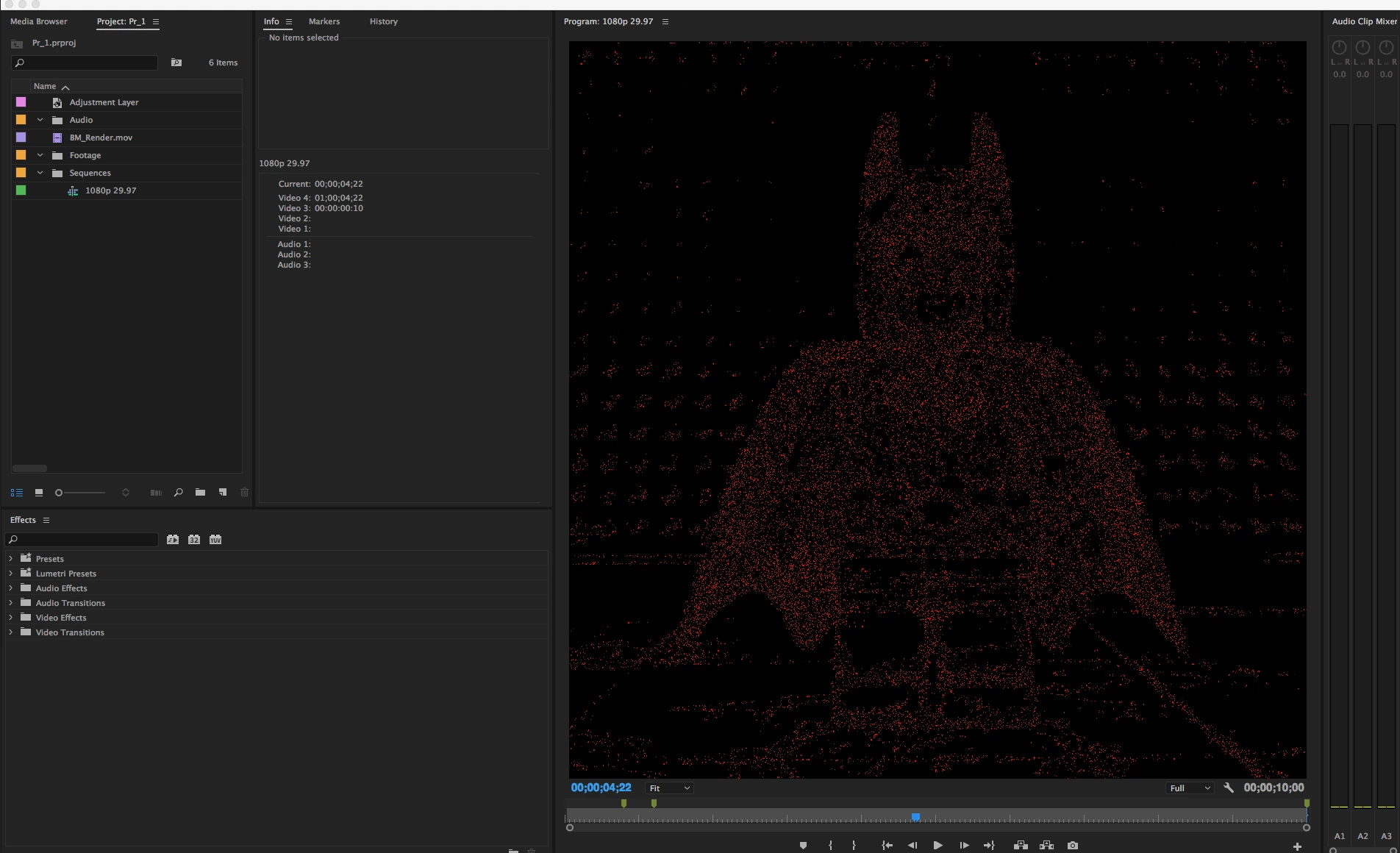The height and width of the screenshot is (853, 1400).
Task: Click Find icon in Project panel footer
Action: (178, 493)
